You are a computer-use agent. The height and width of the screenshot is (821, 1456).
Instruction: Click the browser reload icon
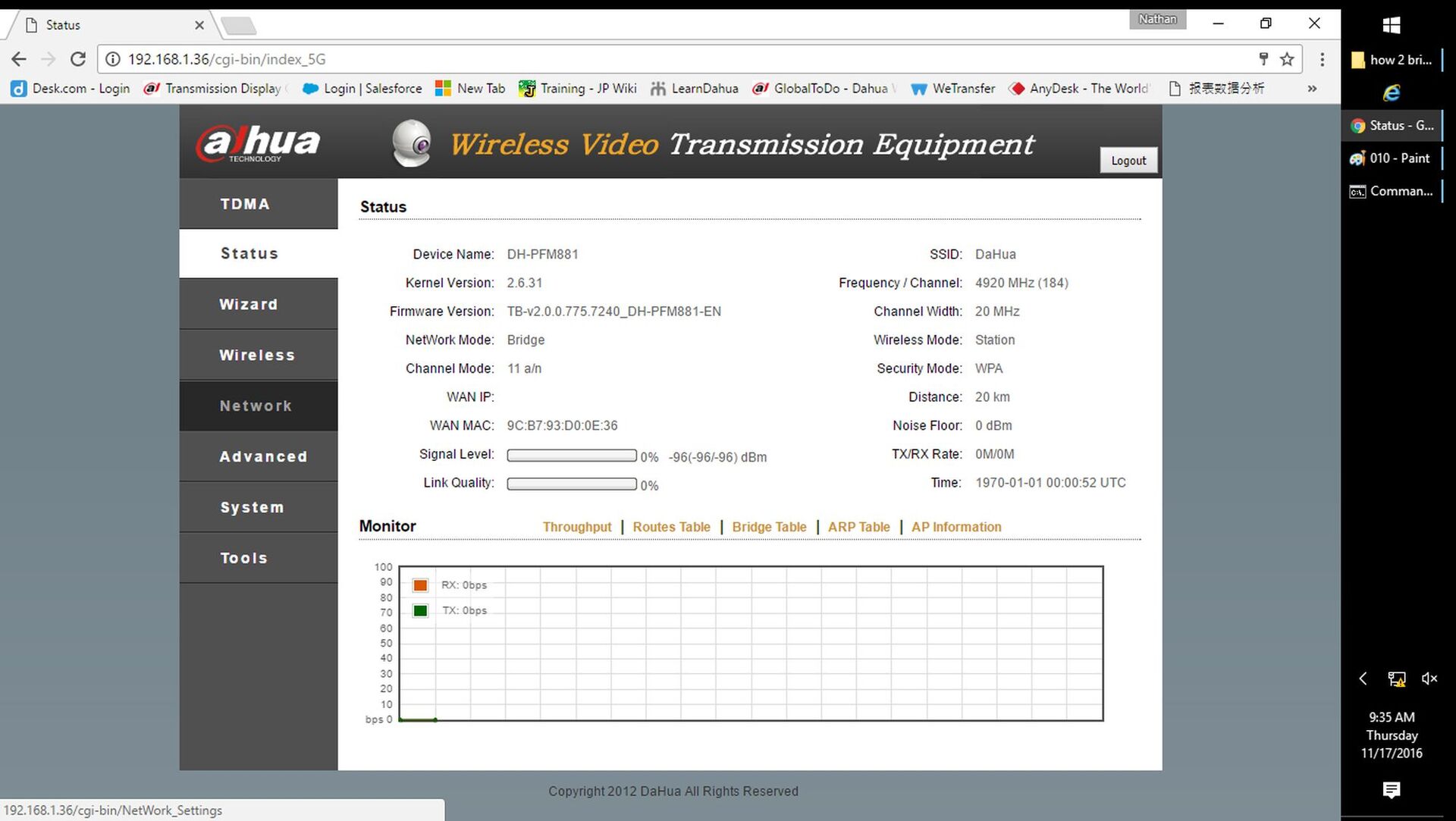[77, 59]
